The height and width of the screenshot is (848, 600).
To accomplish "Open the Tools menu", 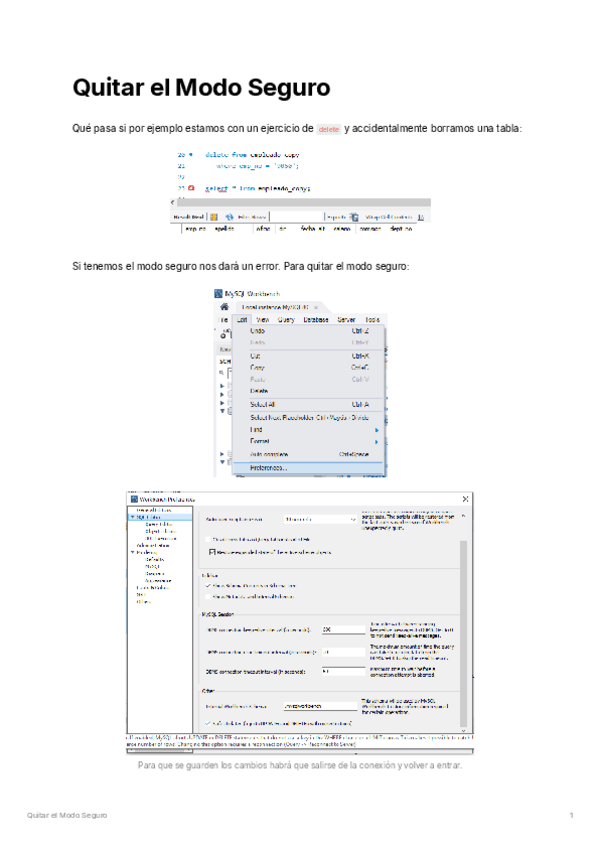I will tap(372, 320).
